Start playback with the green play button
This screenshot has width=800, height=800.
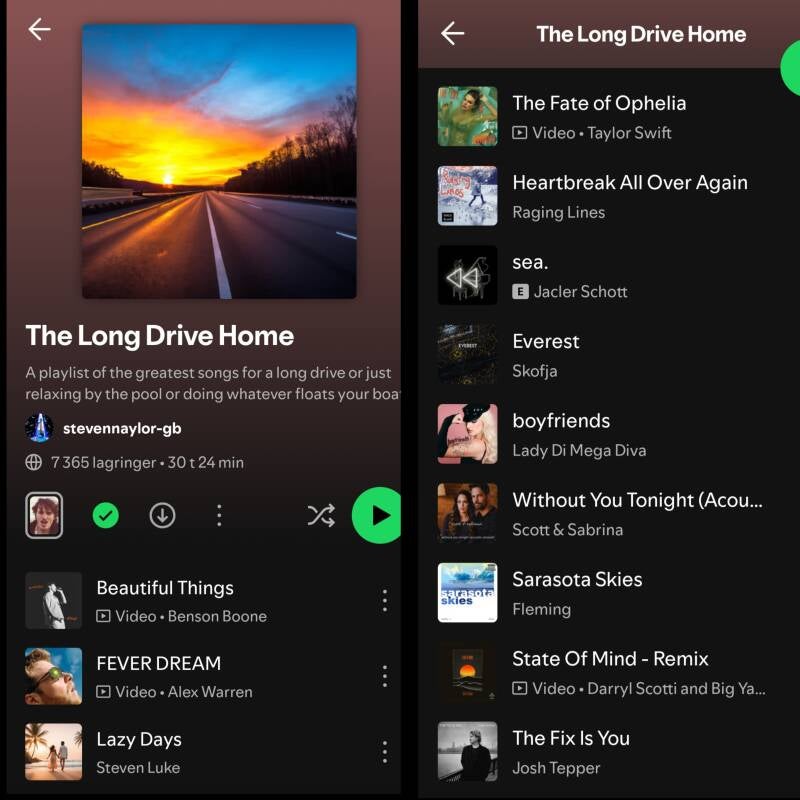coord(377,515)
